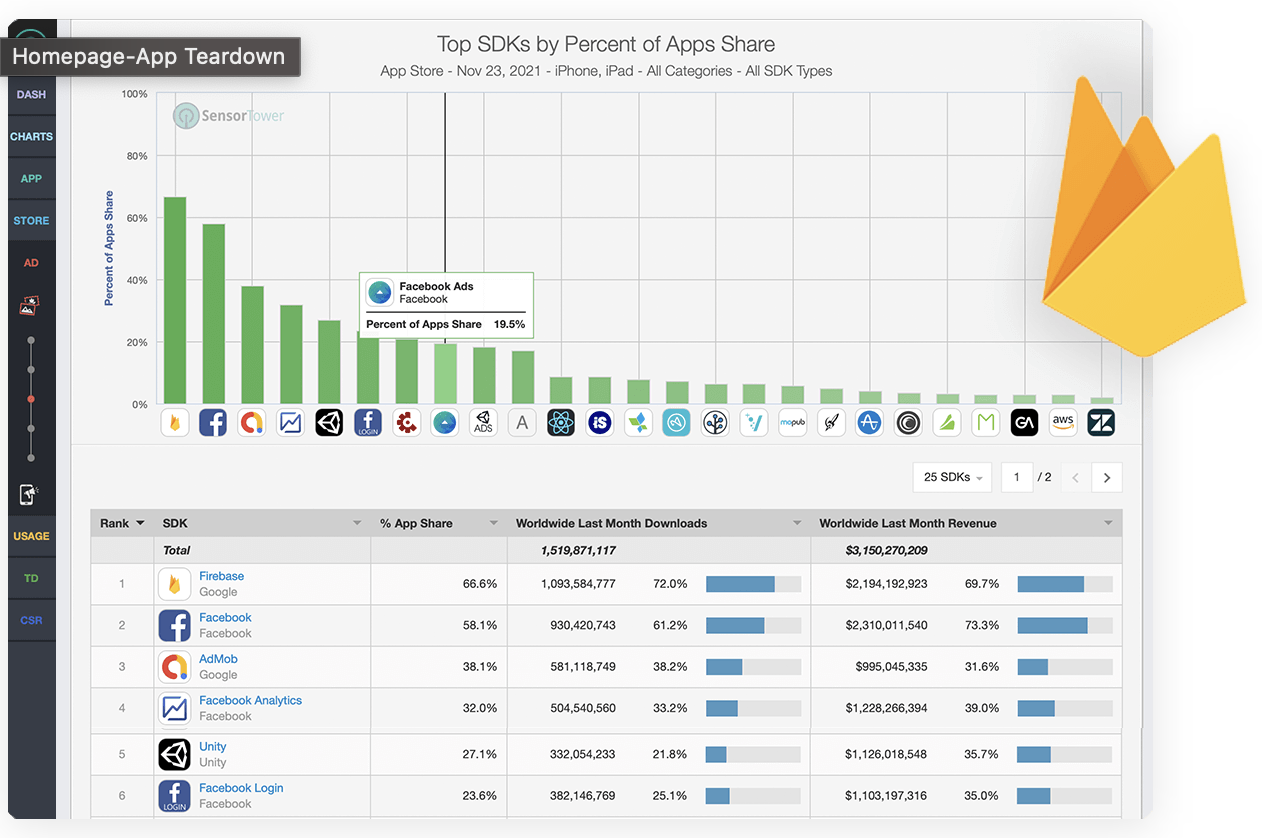Open the Facebook Analytics SDK link

pos(250,700)
